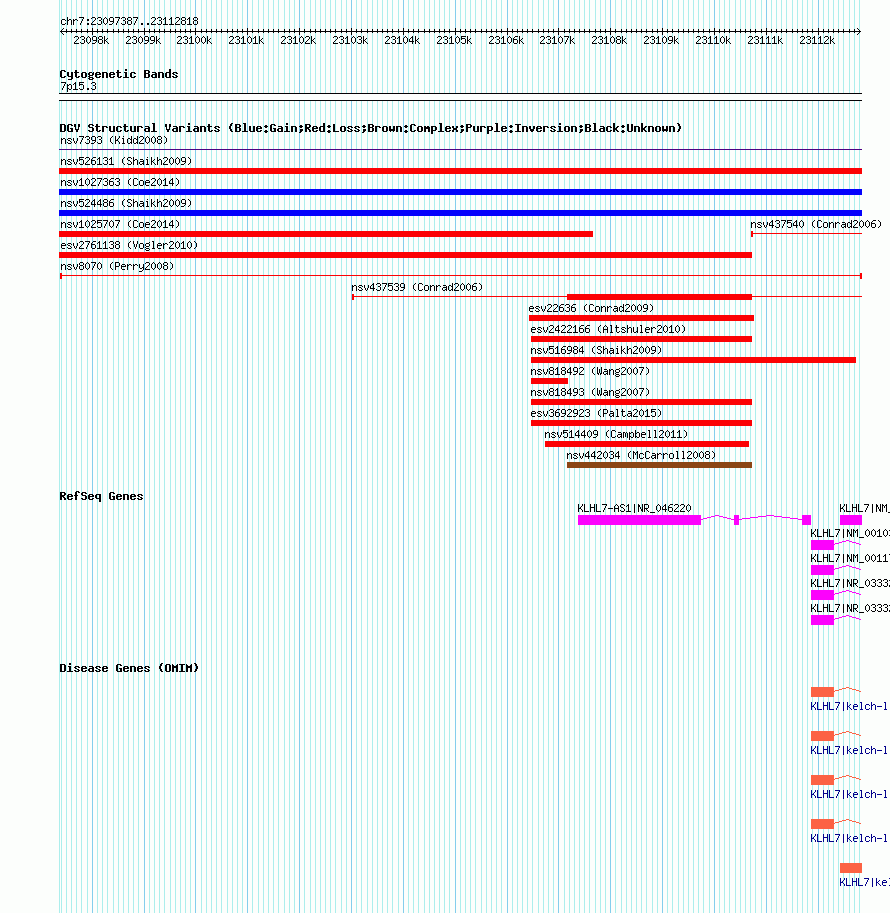The width and height of the screenshot is (890, 913).
Task: Click the esv2422166 (Altshuler2010) label
Action: pos(608,329)
